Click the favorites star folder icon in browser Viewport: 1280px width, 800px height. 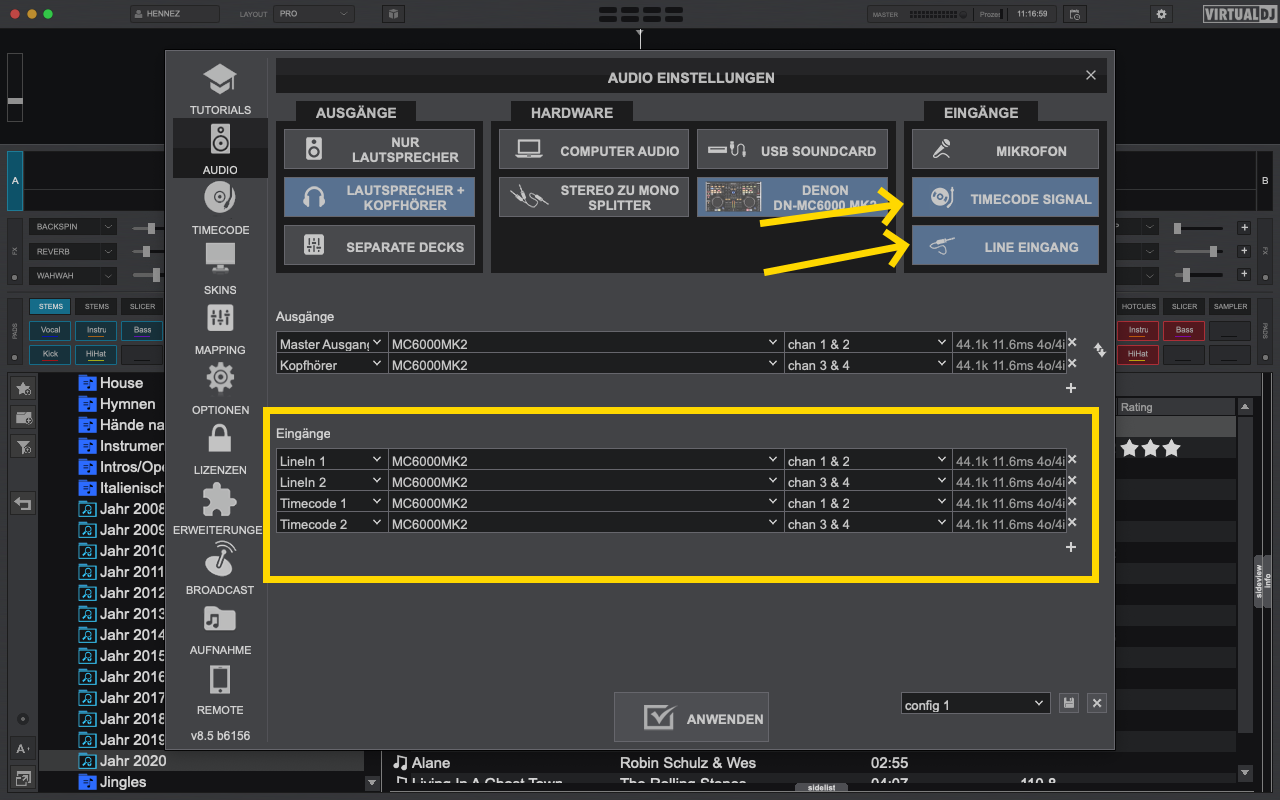pyautogui.click(x=23, y=388)
